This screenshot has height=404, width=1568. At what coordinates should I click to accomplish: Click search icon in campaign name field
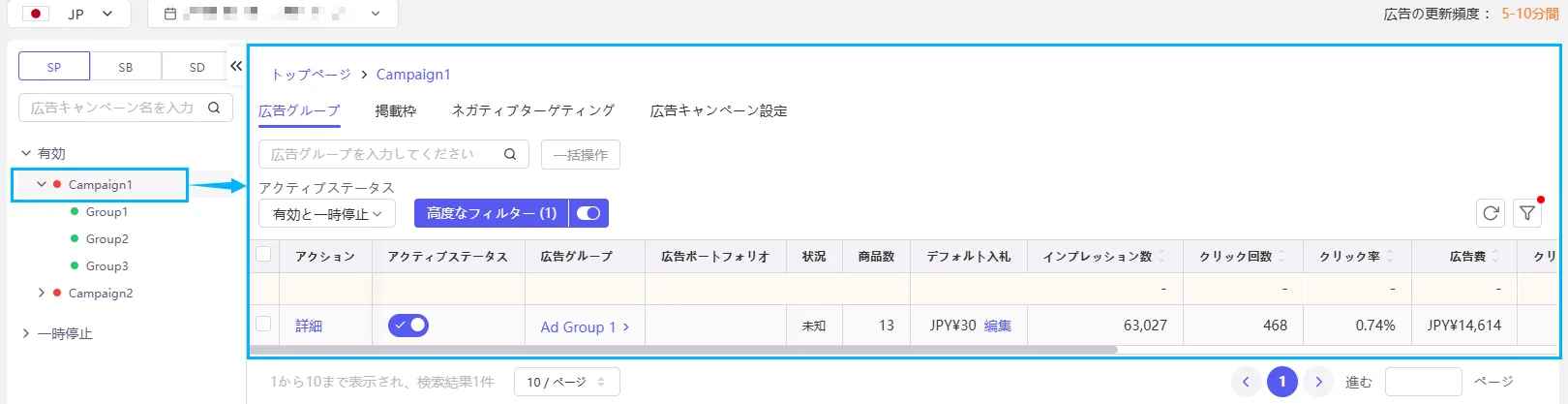tap(214, 108)
